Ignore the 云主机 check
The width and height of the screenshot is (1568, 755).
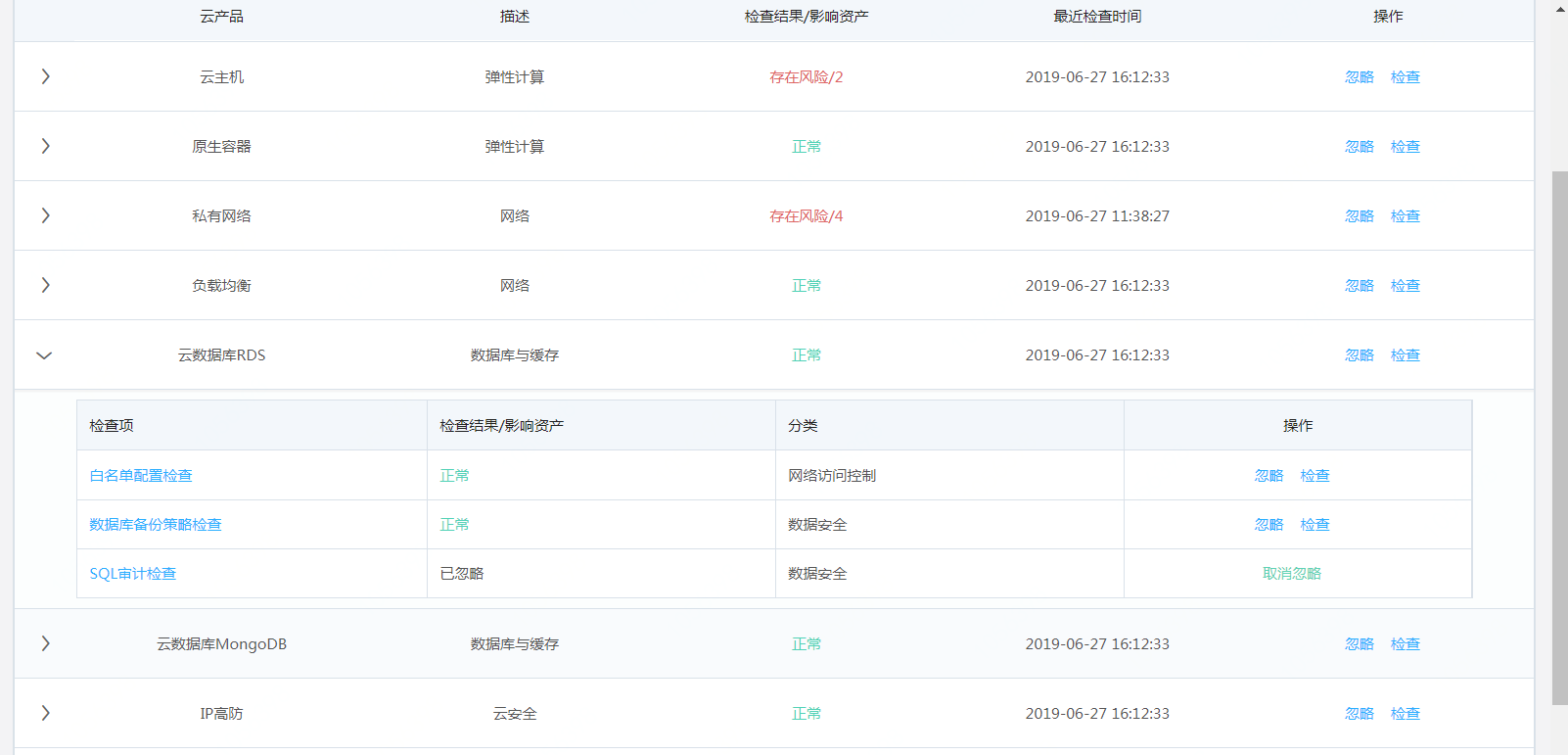click(1359, 77)
